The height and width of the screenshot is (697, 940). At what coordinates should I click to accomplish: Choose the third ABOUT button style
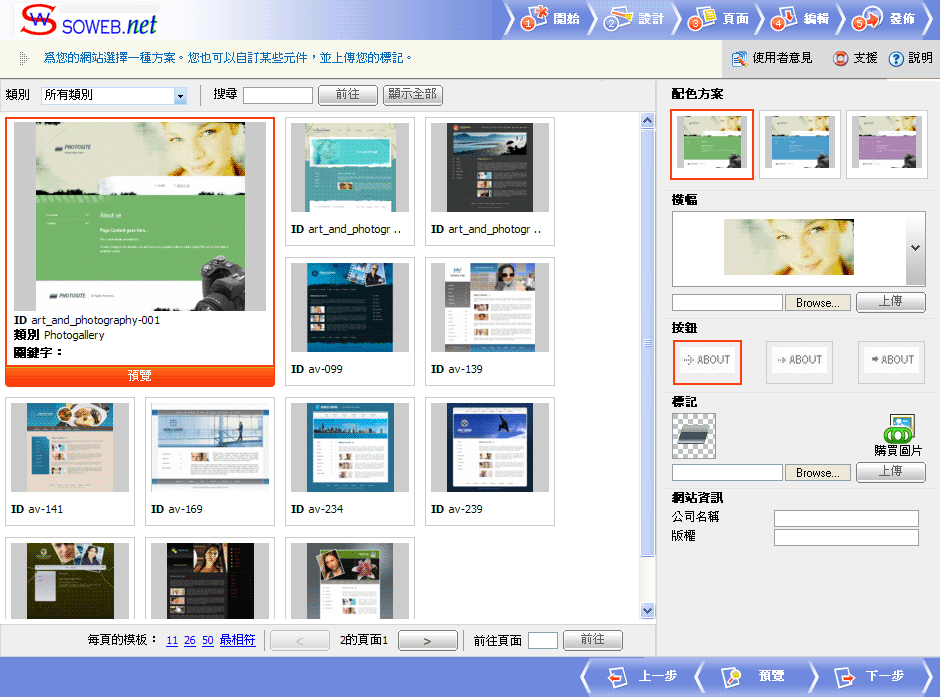click(891, 361)
